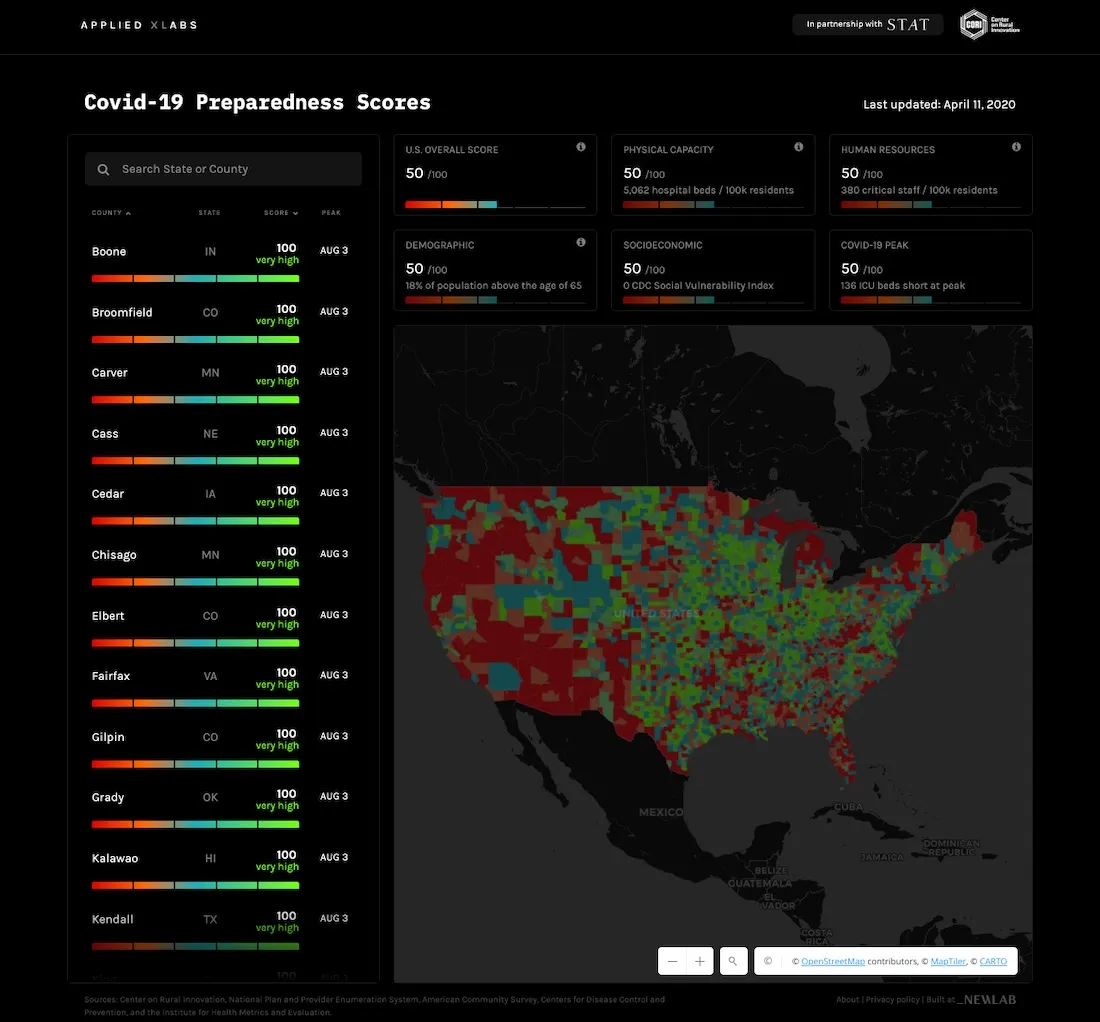This screenshot has width=1100, height=1022.
Task: Click the Applied XLabs logo
Action: [x=138, y=24]
